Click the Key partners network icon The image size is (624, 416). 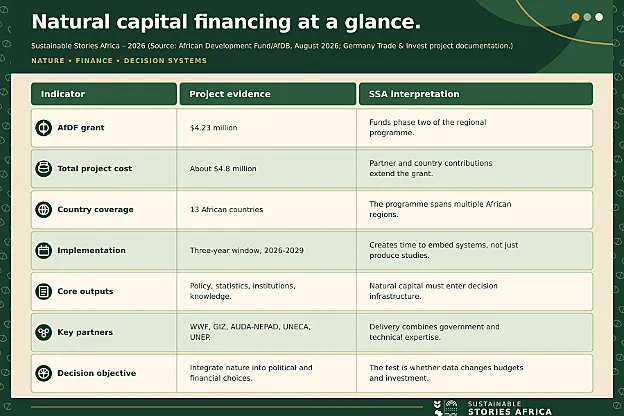[43, 332]
